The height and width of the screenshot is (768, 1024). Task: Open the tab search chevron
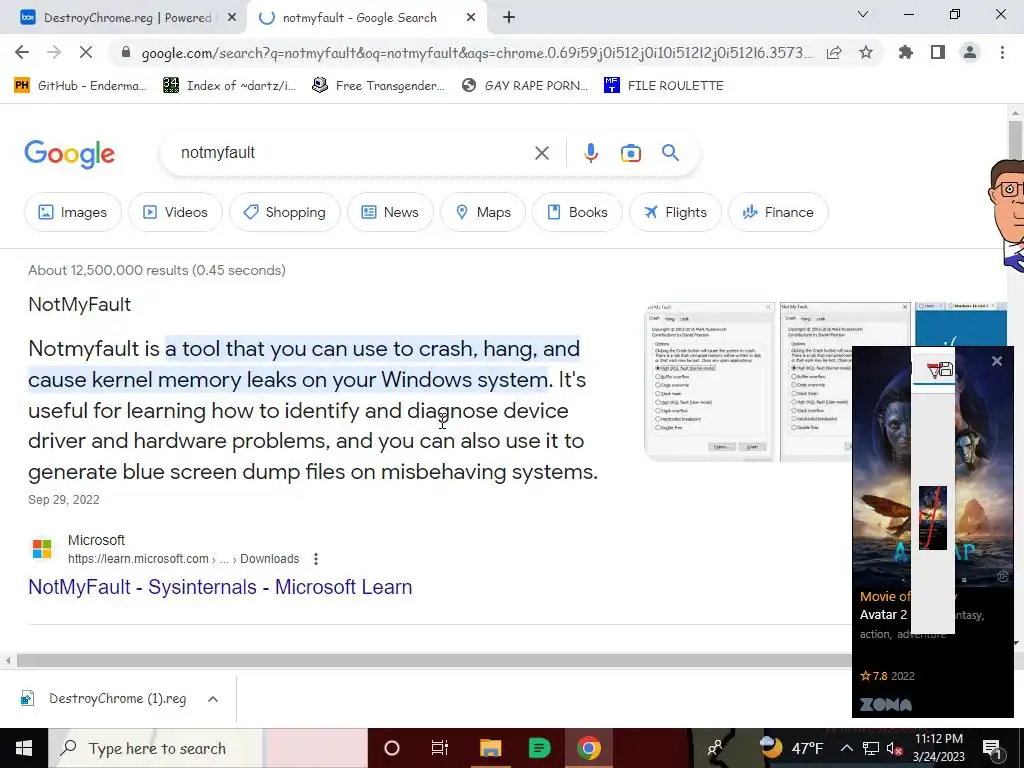pos(863,14)
